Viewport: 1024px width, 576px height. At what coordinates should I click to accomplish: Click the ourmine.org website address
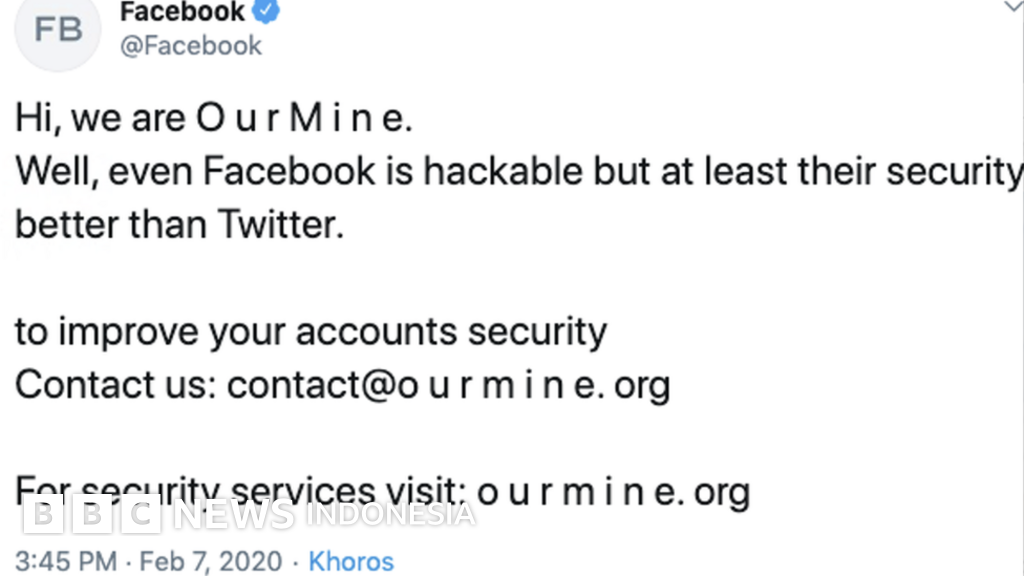coord(613,491)
